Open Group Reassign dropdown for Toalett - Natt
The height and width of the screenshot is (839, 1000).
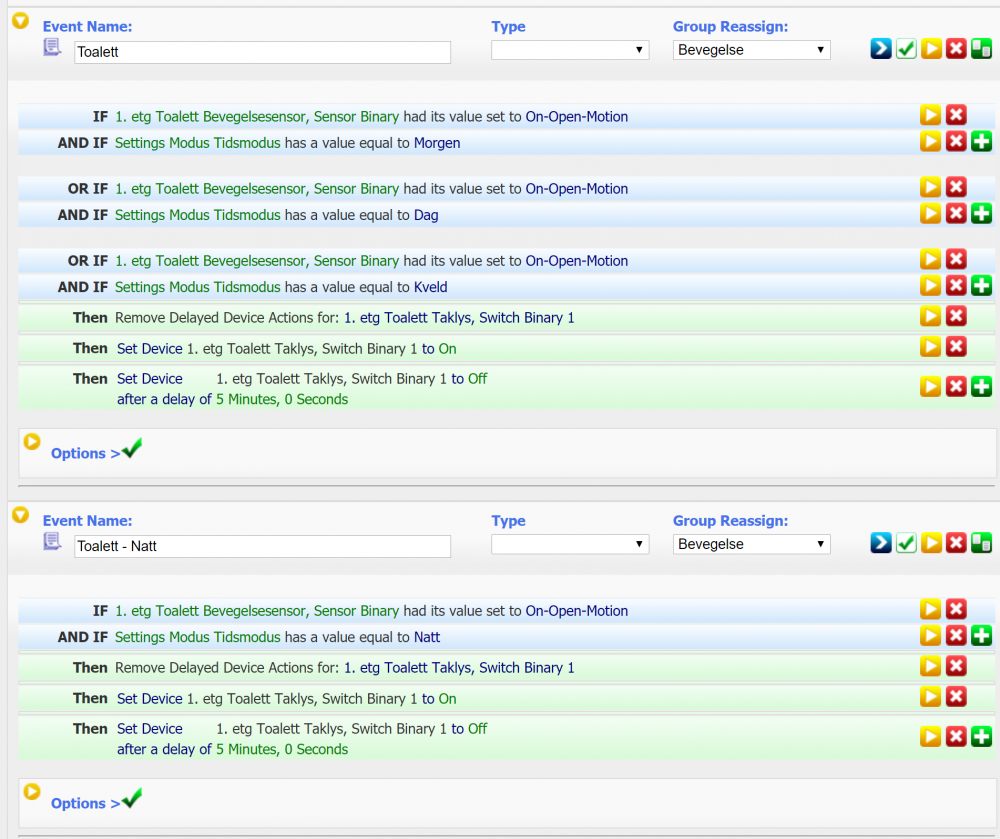click(x=751, y=544)
